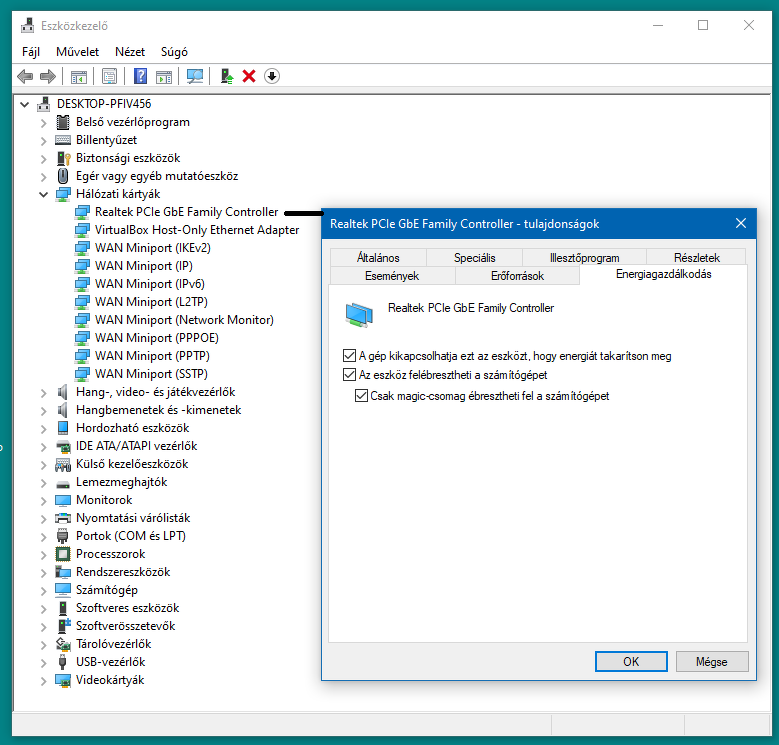Switch to the Részletek tab
The image size is (779, 745).
tap(697, 258)
